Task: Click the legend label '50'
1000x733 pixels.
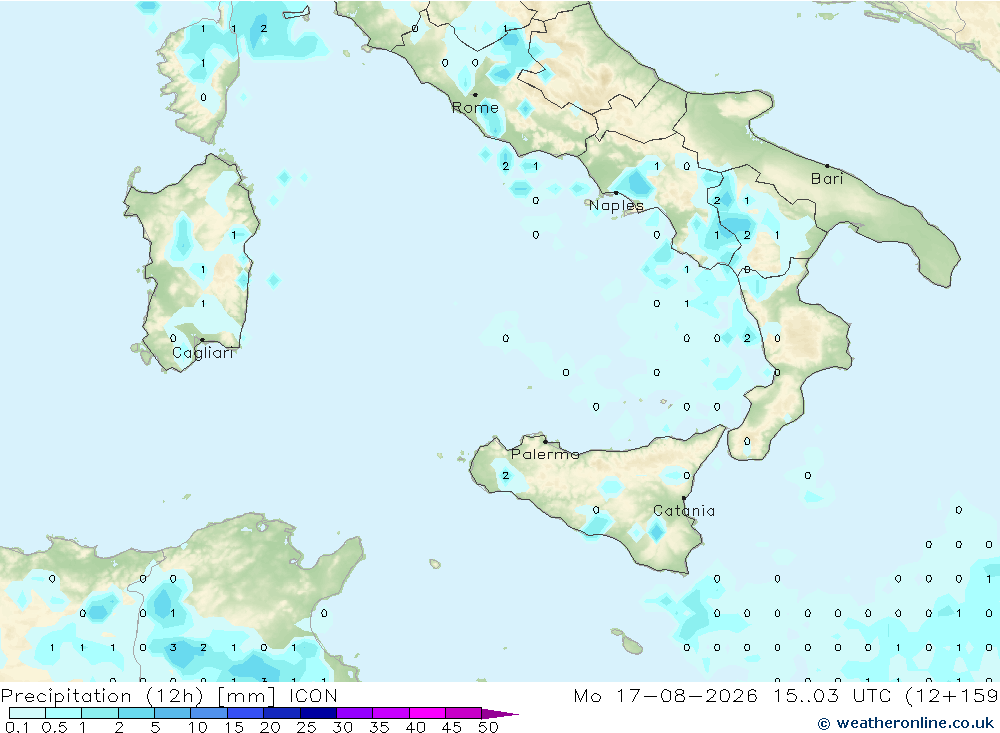Action: click(x=489, y=727)
